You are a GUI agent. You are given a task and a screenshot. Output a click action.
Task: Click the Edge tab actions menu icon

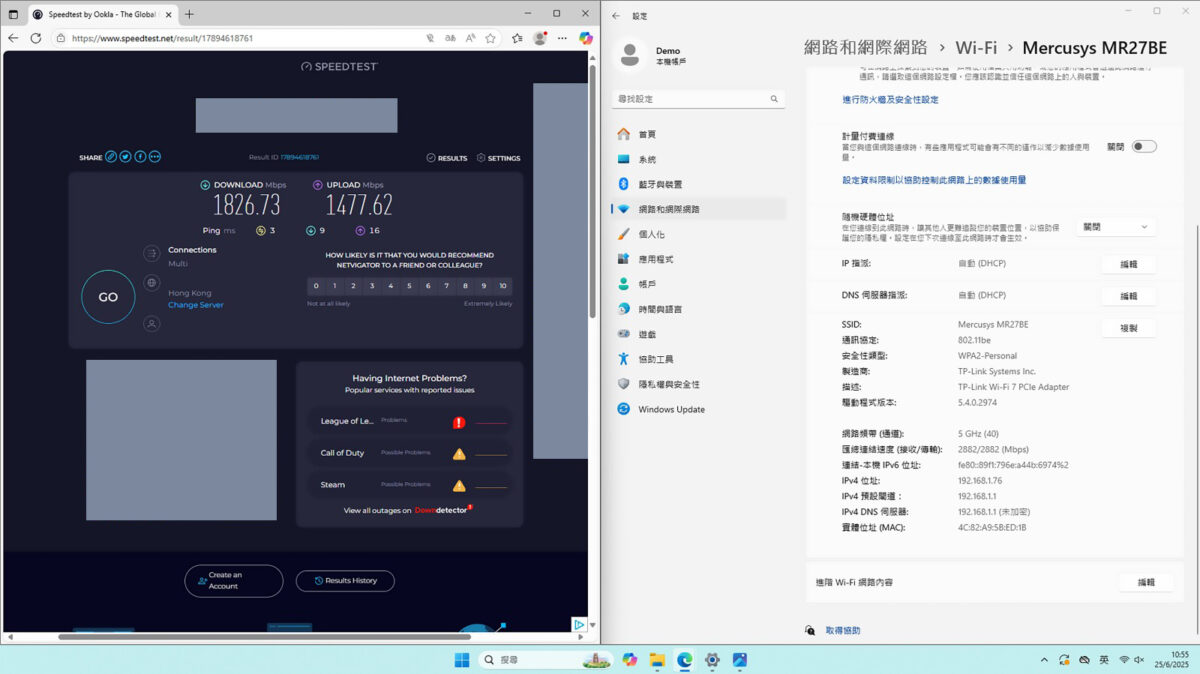[13, 14]
